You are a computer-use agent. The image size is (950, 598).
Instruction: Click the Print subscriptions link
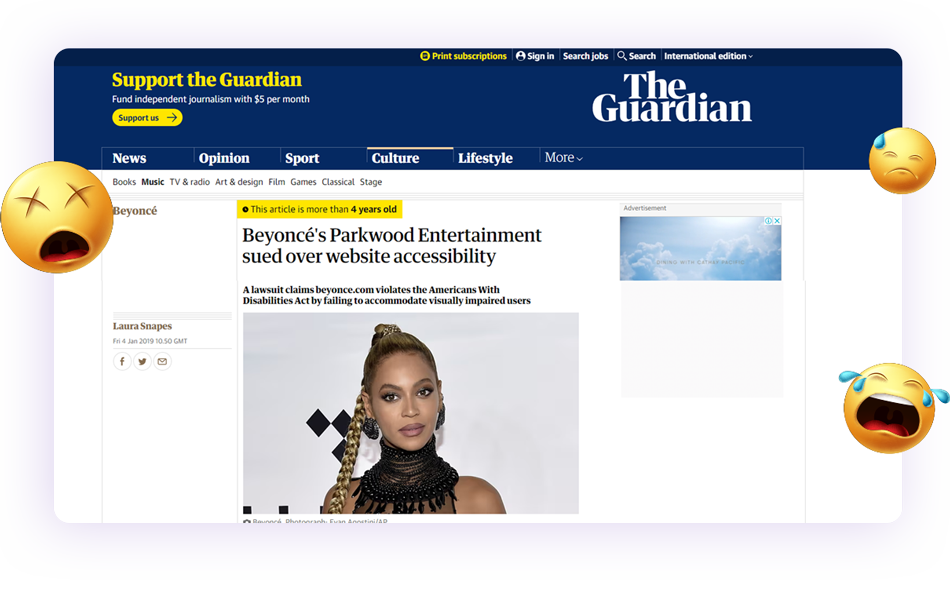(463, 56)
